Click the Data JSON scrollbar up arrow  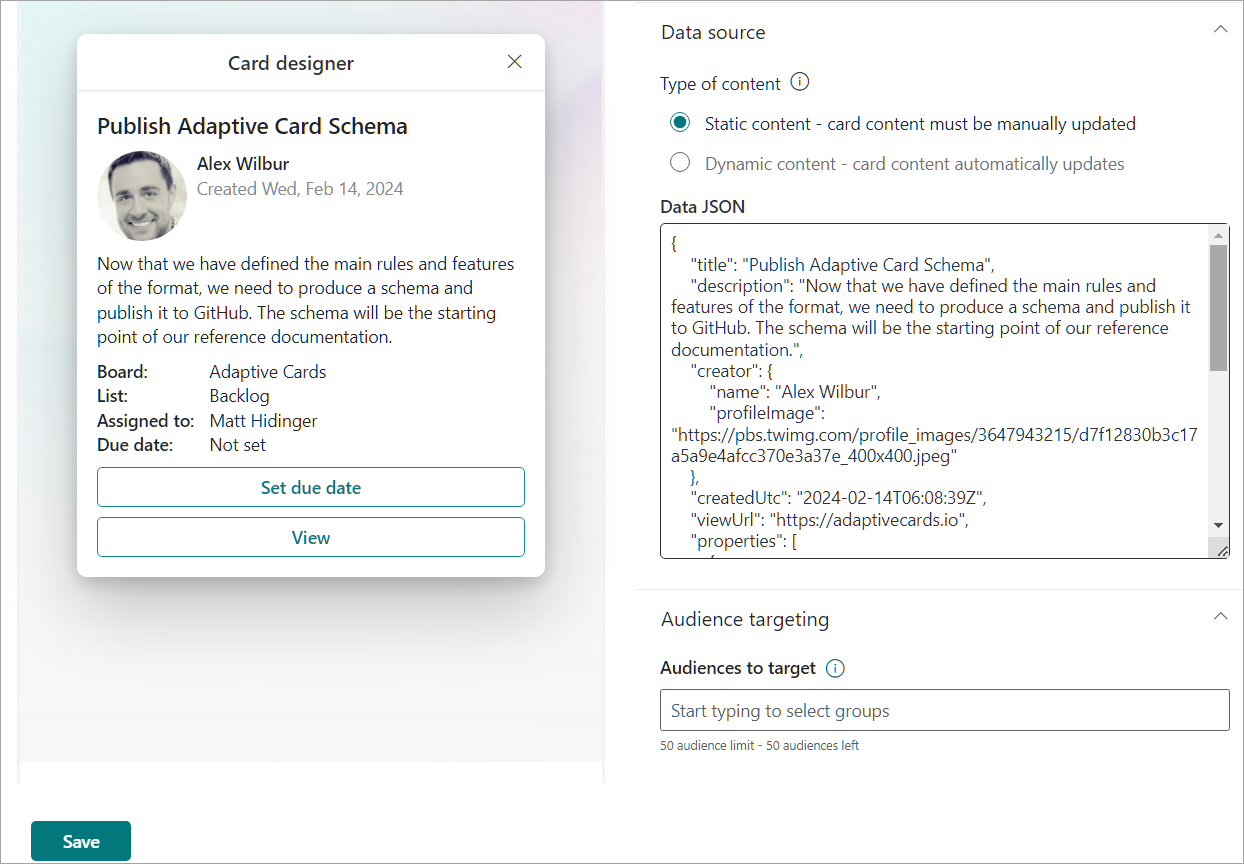pyautogui.click(x=1219, y=235)
